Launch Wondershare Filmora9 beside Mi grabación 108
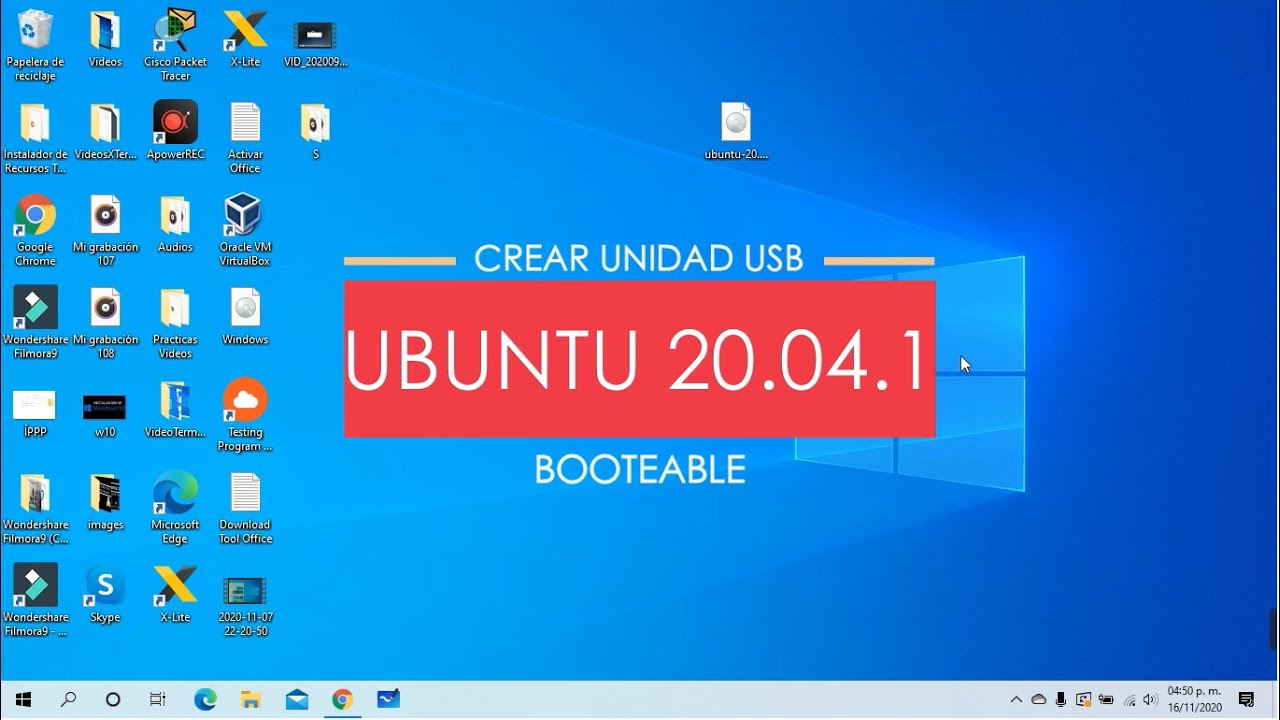1280x720 pixels. (35, 323)
